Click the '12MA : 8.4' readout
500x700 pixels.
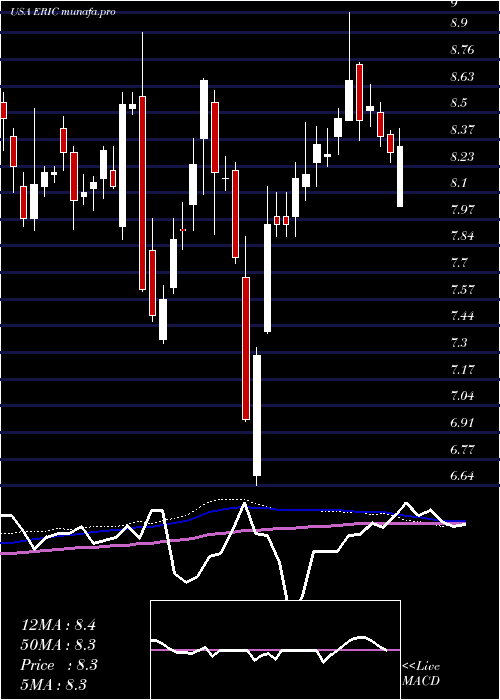[58, 625]
